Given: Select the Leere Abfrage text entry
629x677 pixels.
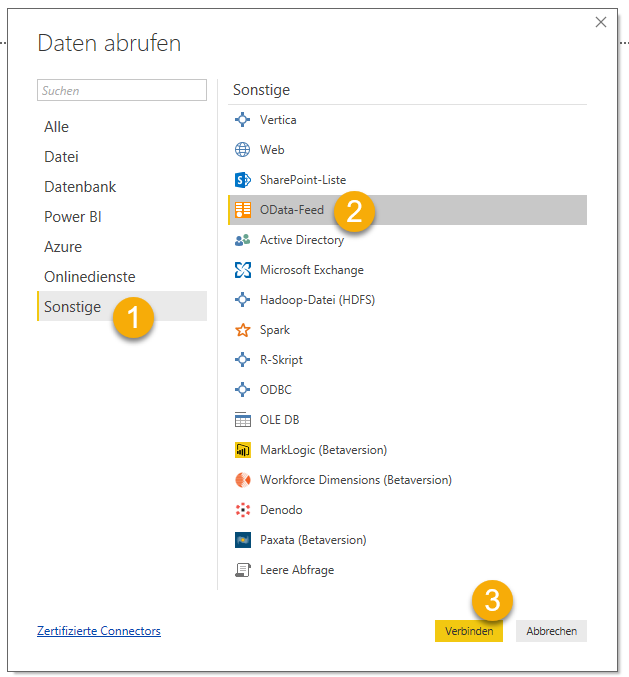Looking at the screenshot, I should pos(297,570).
